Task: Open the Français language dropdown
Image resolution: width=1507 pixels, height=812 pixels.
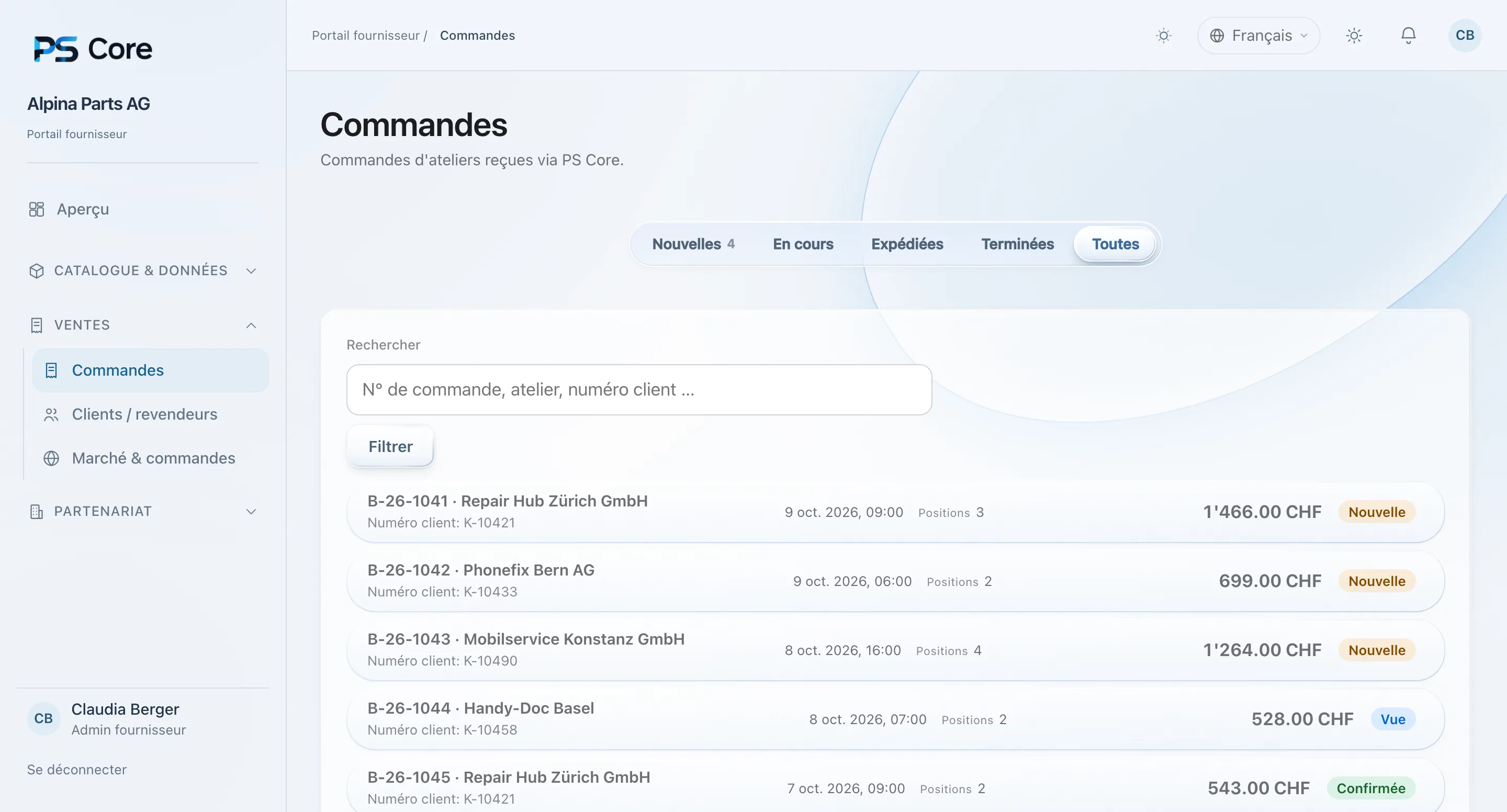Action: 1258,36
